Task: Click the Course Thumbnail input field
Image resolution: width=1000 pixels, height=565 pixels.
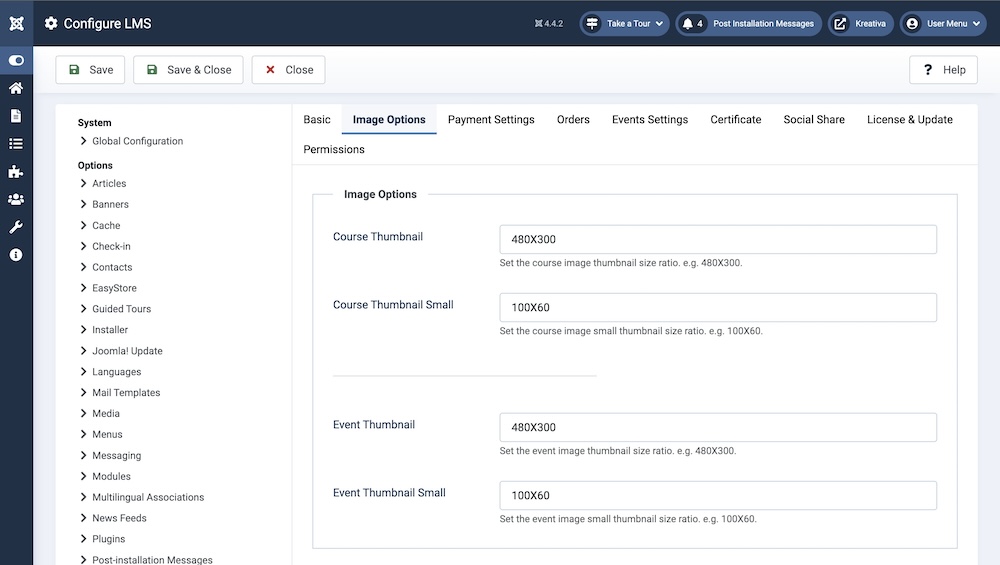Action: coord(717,240)
